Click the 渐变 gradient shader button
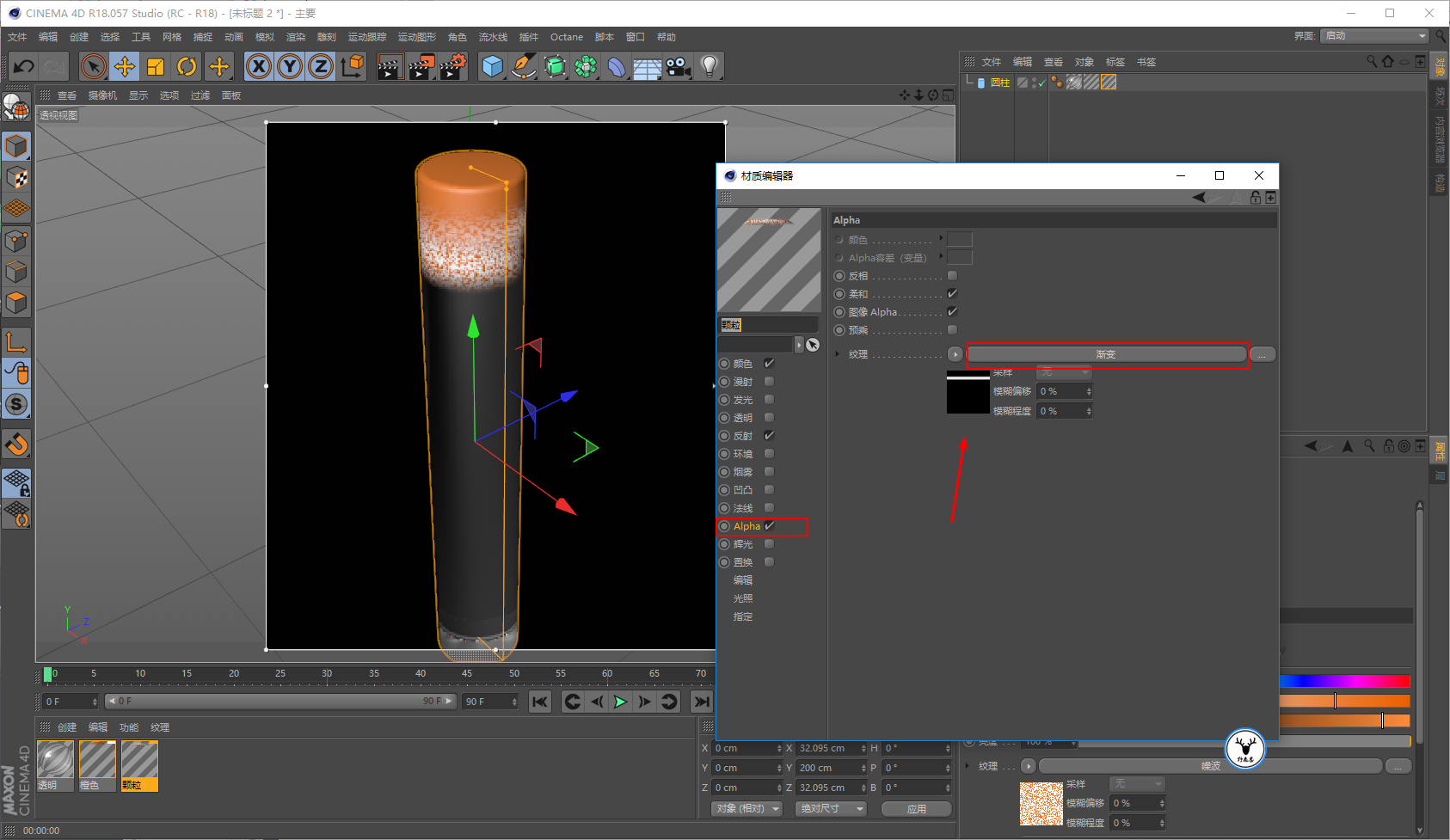The width and height of the screenshot is (1450, 840). [1107, 354]
